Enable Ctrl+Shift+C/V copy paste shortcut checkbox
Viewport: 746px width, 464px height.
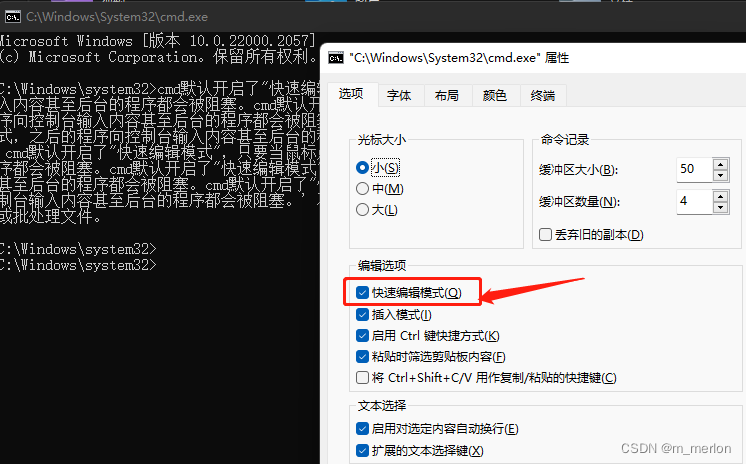click(x=362, y=377)
